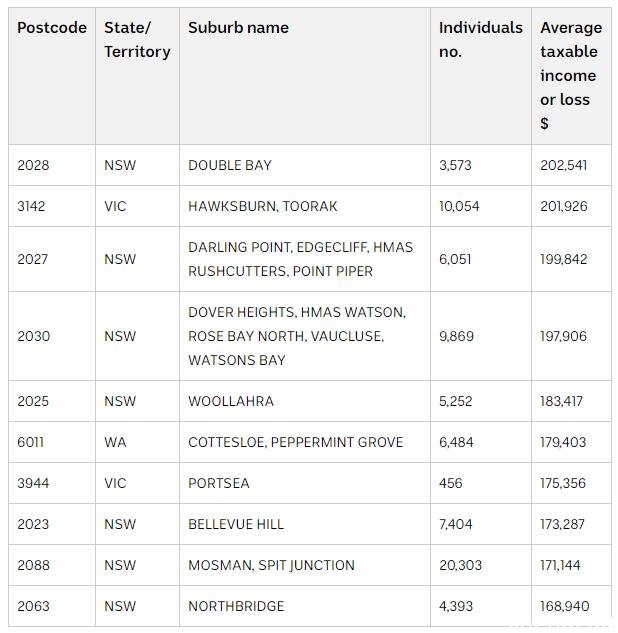Select the WA state cell
Image resolution: width=618 pixels, height=633 pixels.
point(137,442)
